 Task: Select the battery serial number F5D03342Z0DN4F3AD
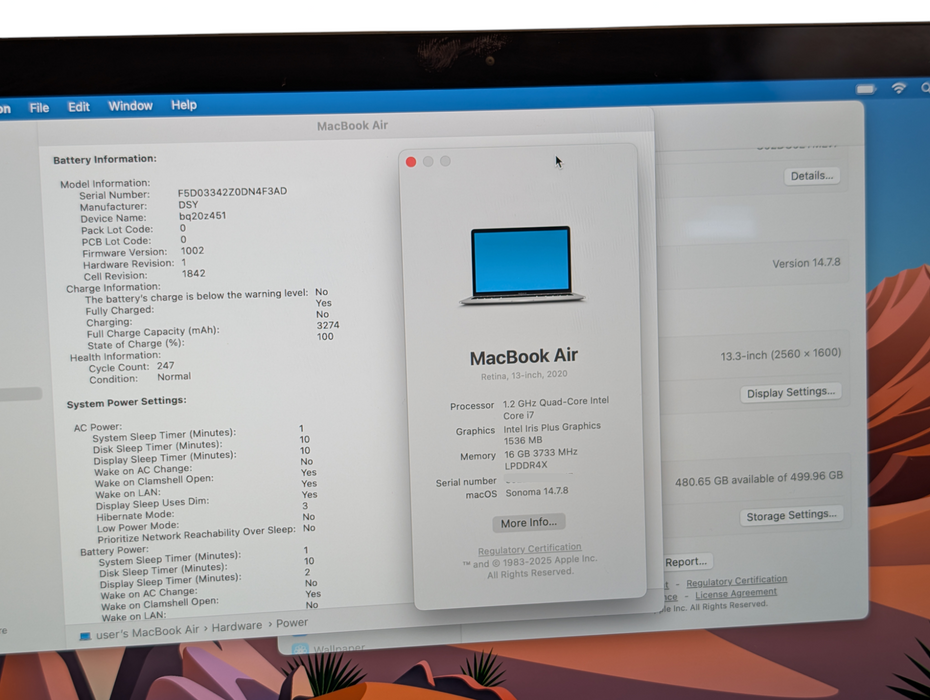tap(232, 192)
